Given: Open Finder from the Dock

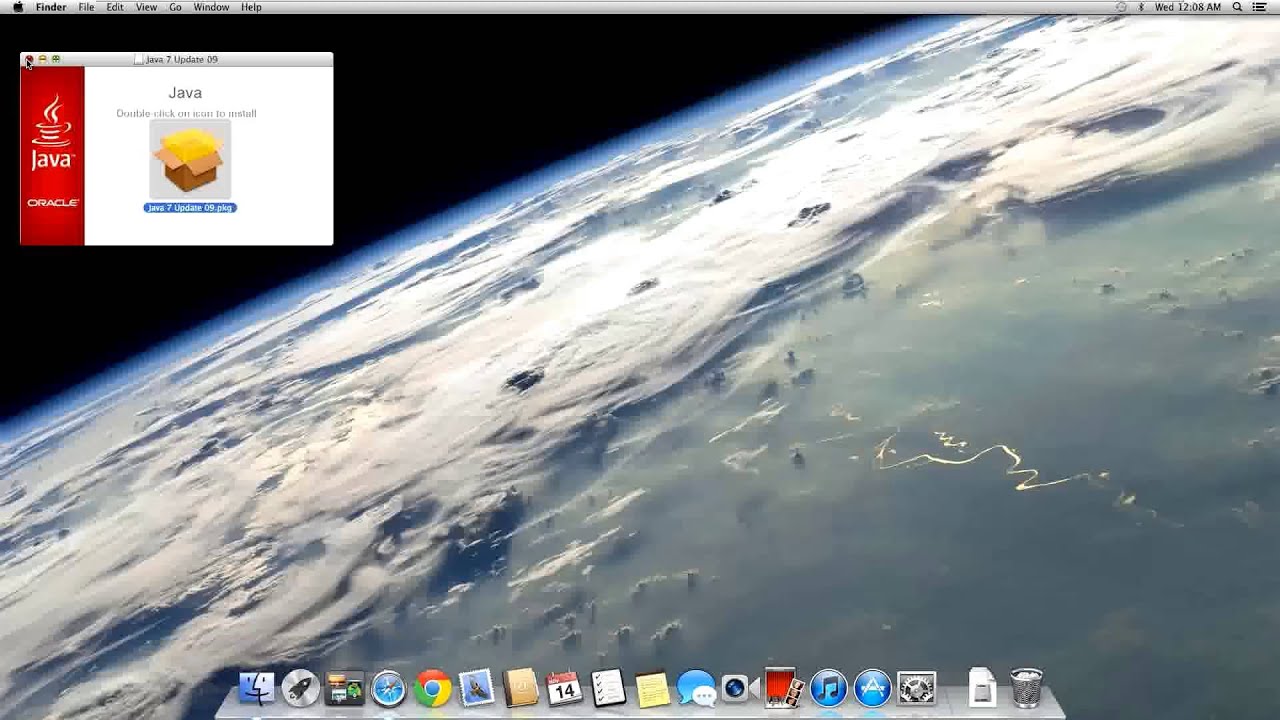Looking at the screenshot, I should (x=257, y=688).
